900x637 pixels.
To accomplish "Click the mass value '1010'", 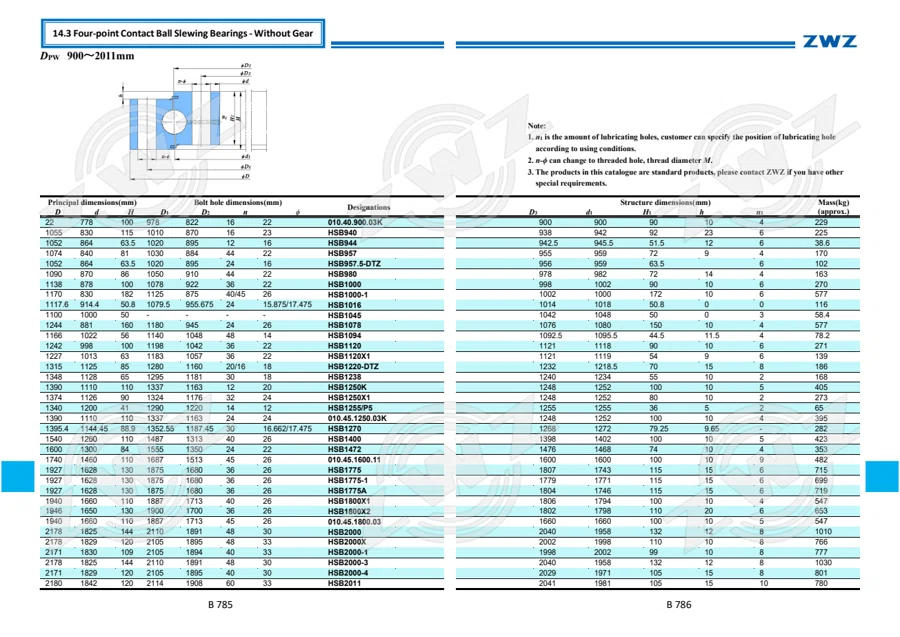I will pos(823,531).
